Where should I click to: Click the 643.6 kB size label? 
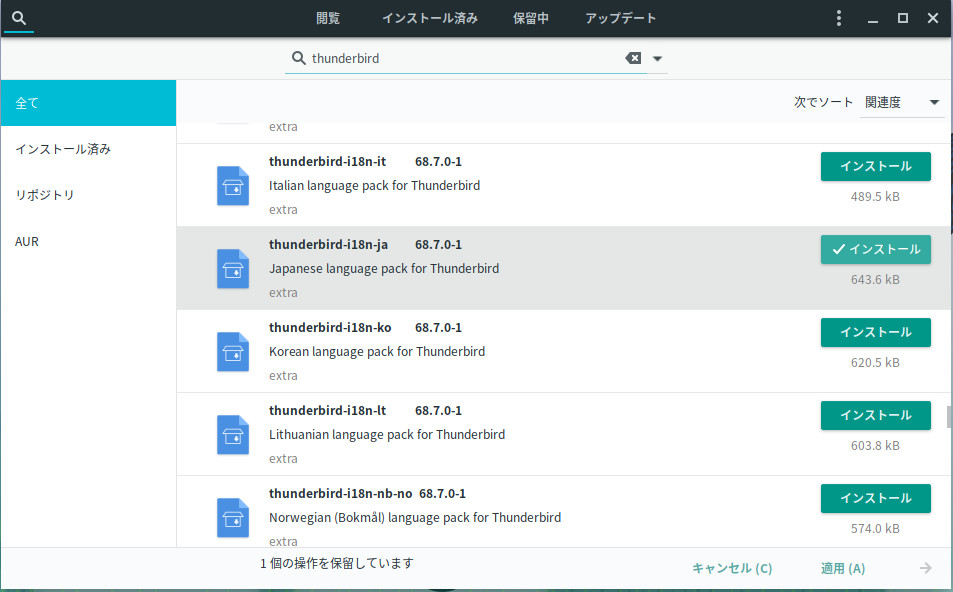click(x=875, y=280)
